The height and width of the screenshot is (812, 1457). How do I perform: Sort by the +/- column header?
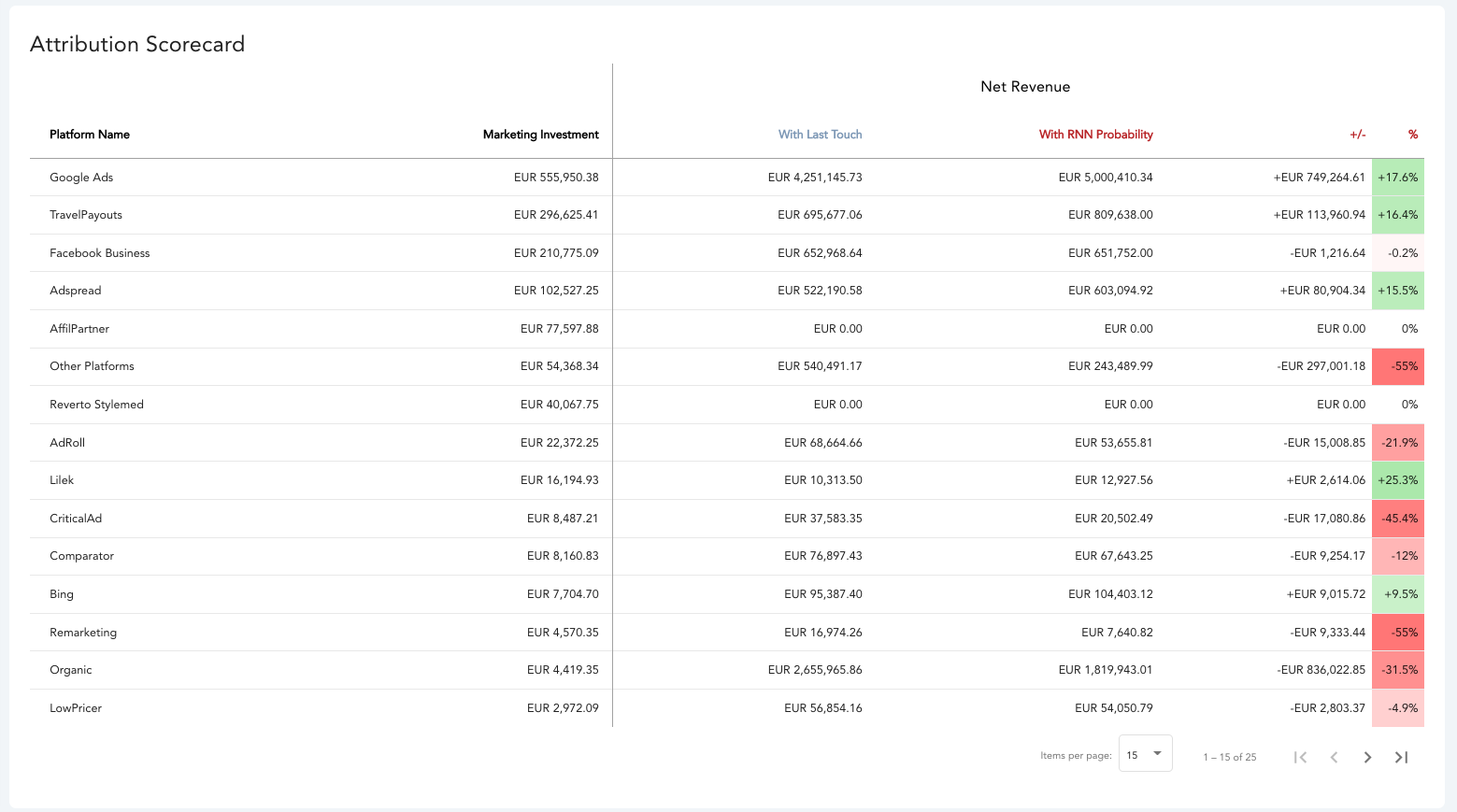click(1358, 135)
